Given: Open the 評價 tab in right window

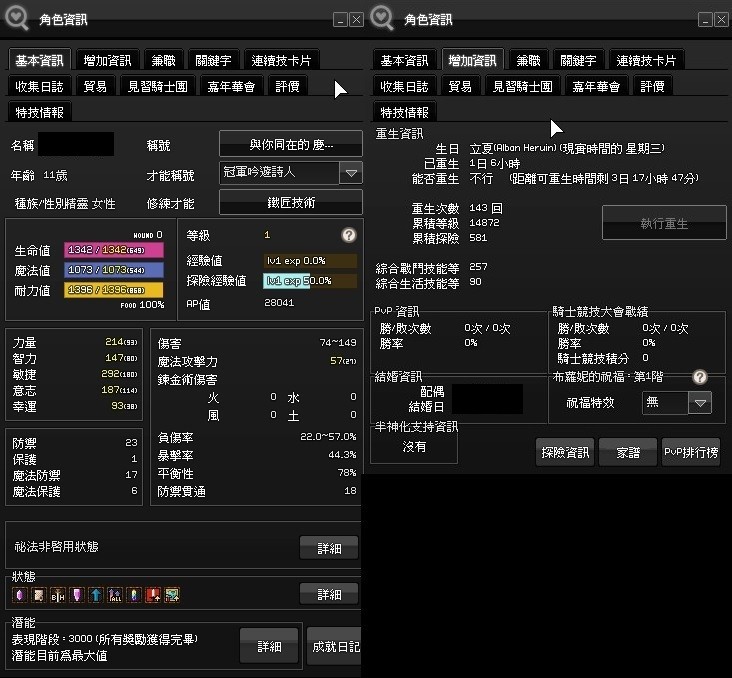Looking at the screenshot, I should [653, 86].
